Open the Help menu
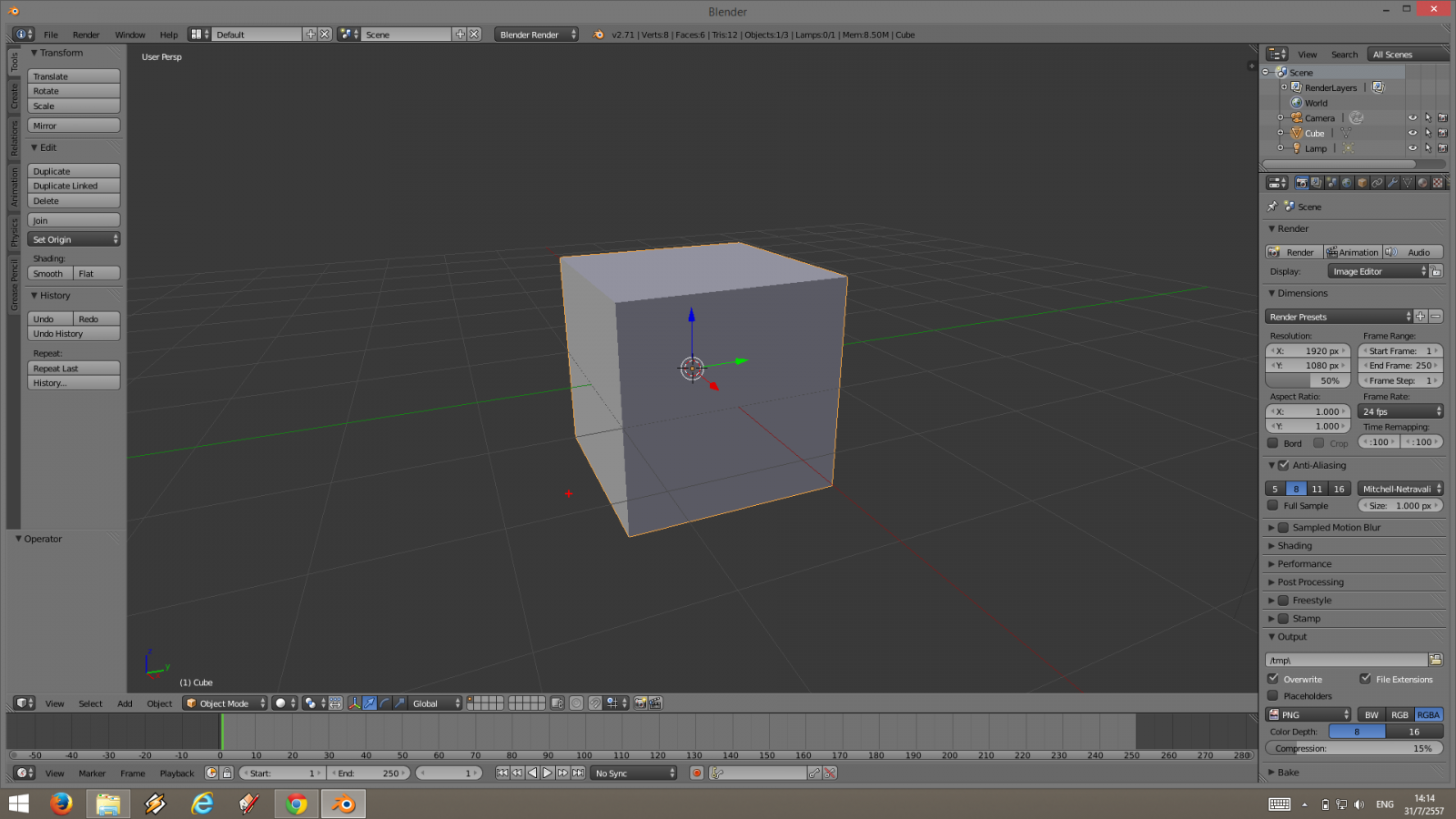The image size is (1456, 819). coord(169,35)
